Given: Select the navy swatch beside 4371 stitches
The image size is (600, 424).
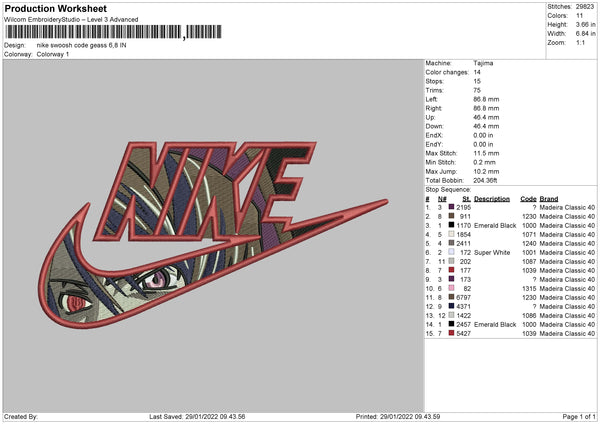Looking at the screenshot, I should (x=452, y=306).
